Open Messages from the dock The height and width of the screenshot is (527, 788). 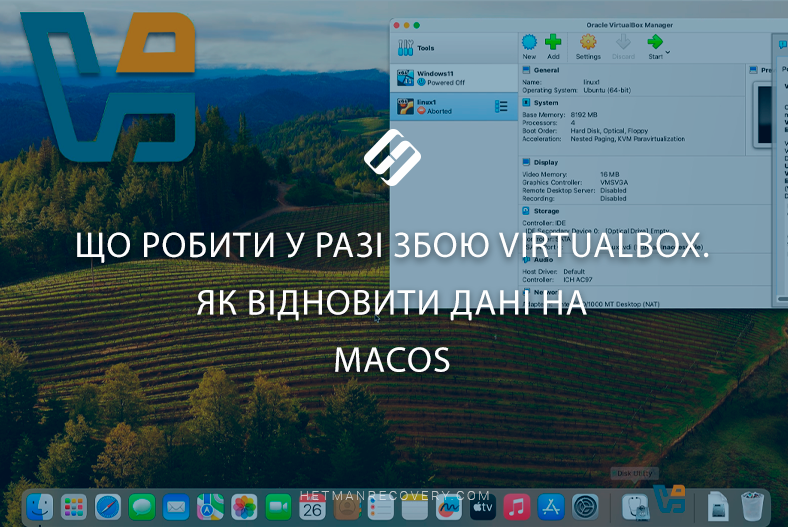pyautogui.click(x=142, y=506)
